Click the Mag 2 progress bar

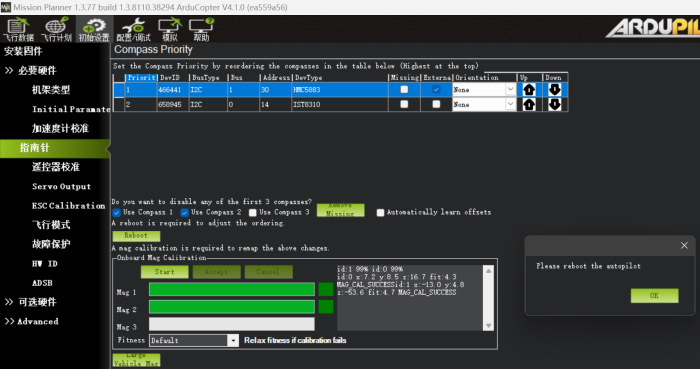pos(232,307)
